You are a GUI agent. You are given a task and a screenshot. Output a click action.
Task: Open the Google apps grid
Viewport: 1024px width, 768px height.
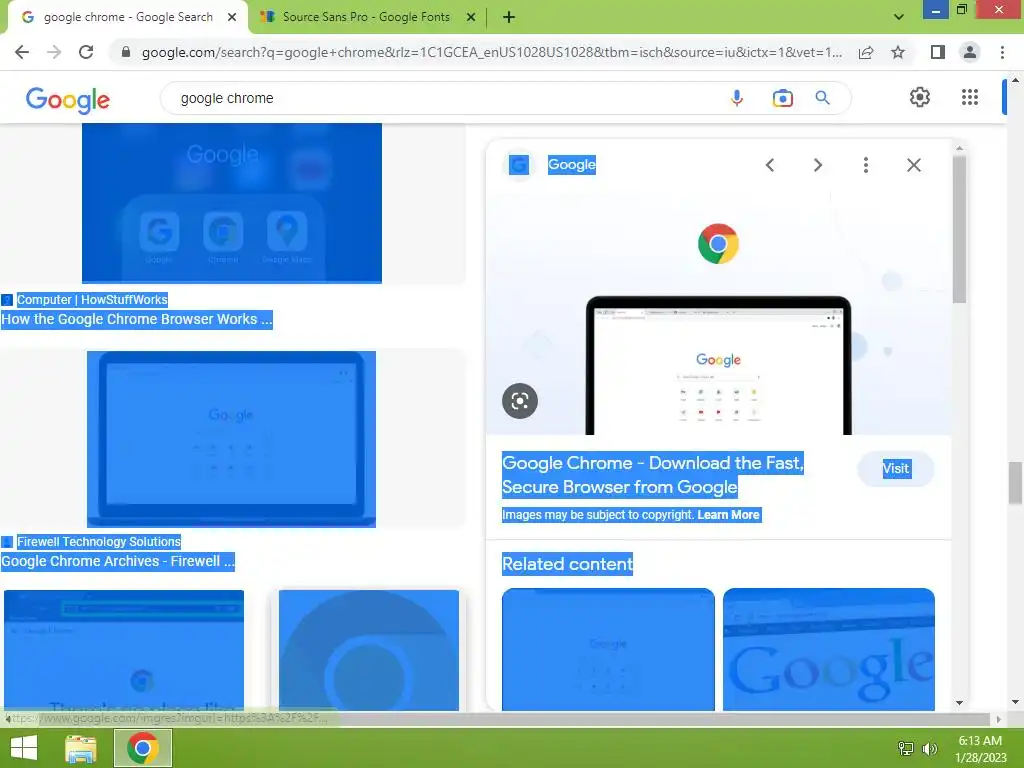(x=970, y=97)
